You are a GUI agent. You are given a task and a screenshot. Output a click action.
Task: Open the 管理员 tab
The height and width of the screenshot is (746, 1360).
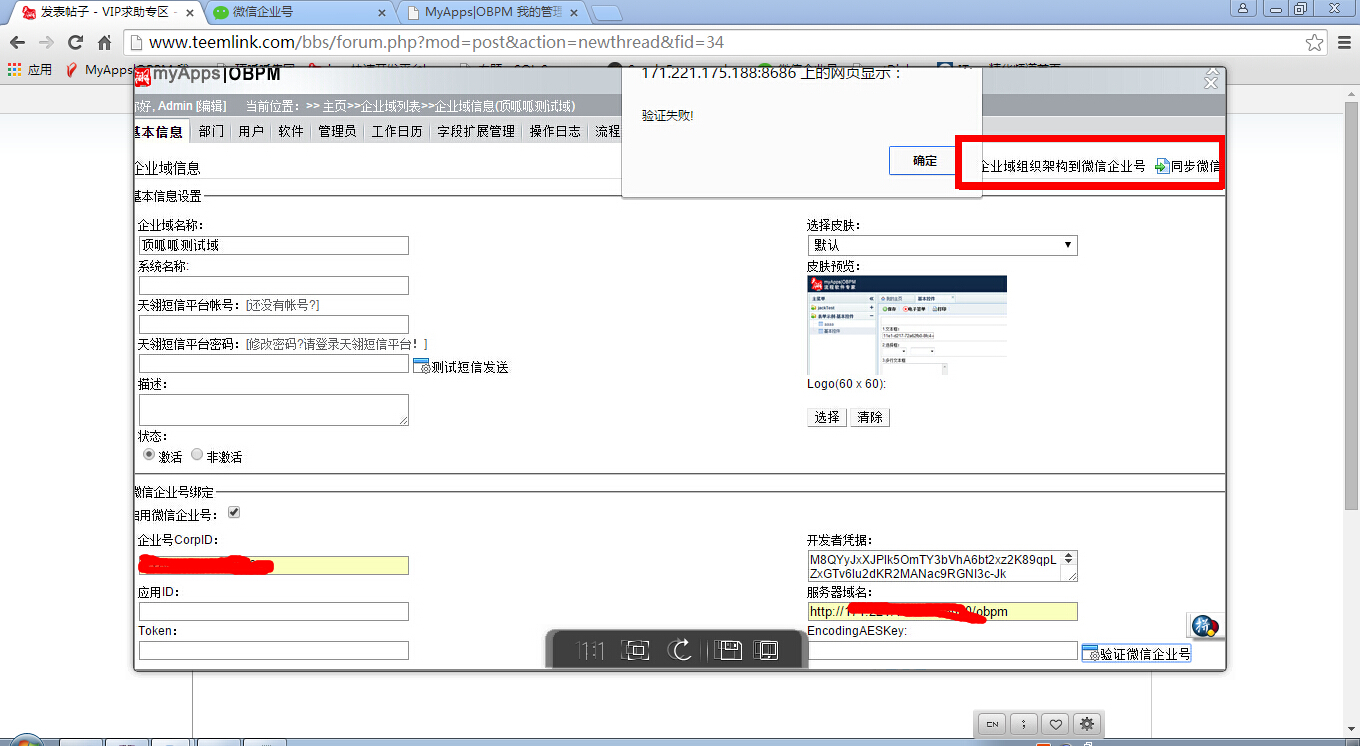pyautogui.click(x=337, y=131)
